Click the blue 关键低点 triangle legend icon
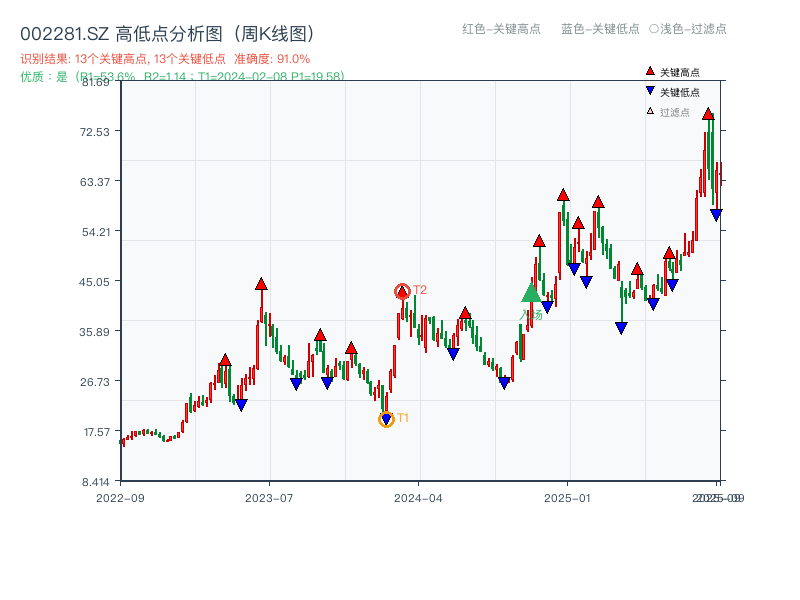 tap(650, 91)
